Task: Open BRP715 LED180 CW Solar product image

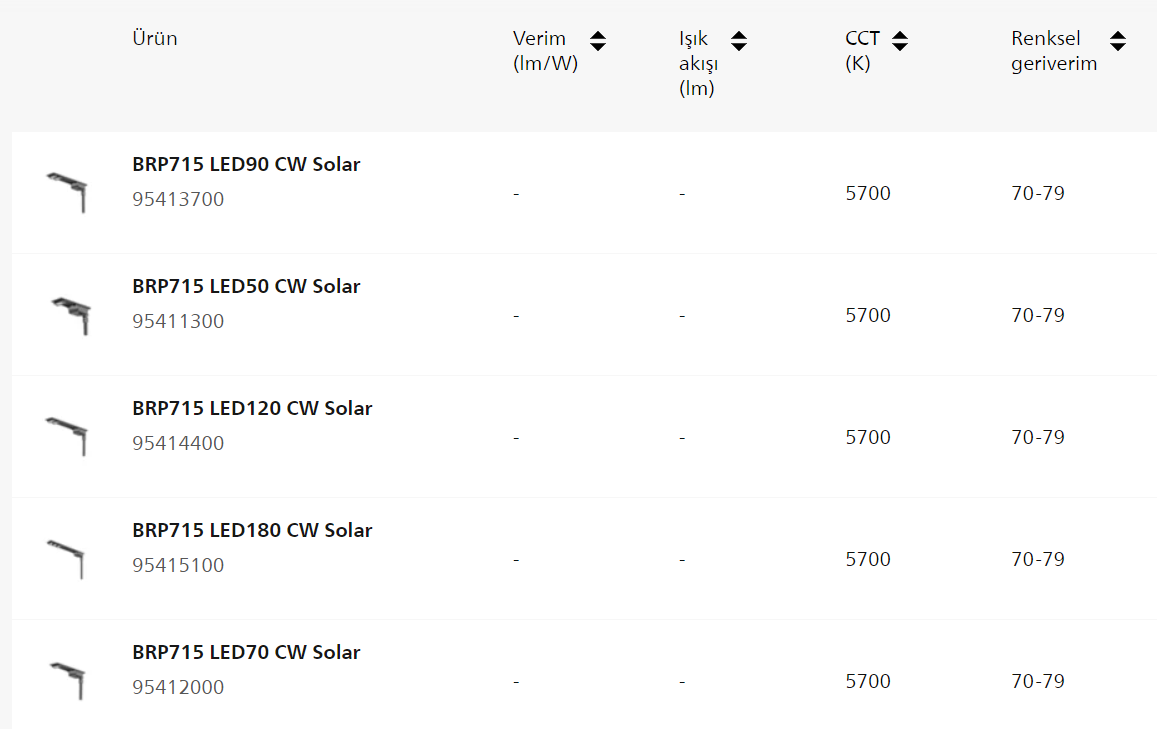Action: click(x=66, y=559)
